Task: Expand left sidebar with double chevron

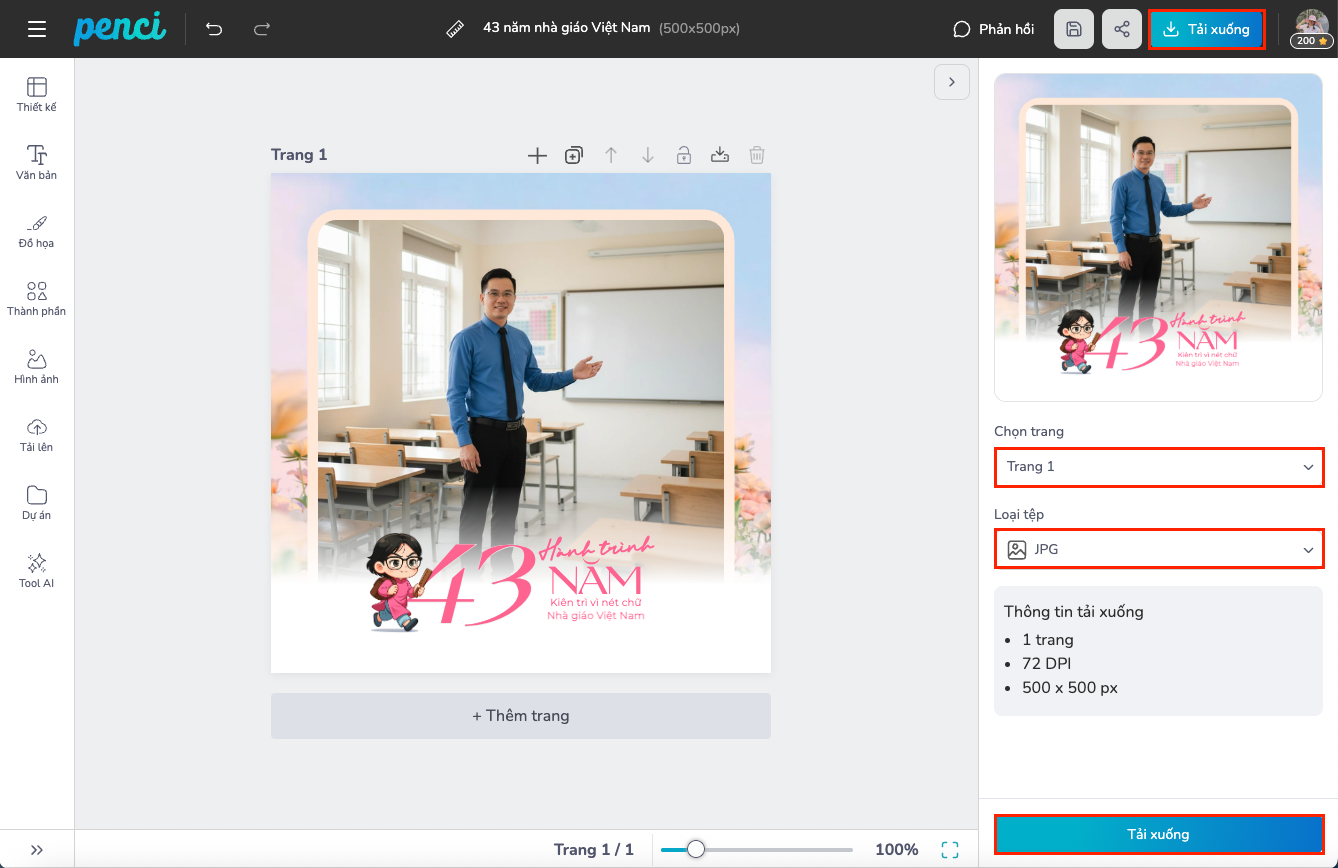Action: pyautogui.click(x=37, y=849)
